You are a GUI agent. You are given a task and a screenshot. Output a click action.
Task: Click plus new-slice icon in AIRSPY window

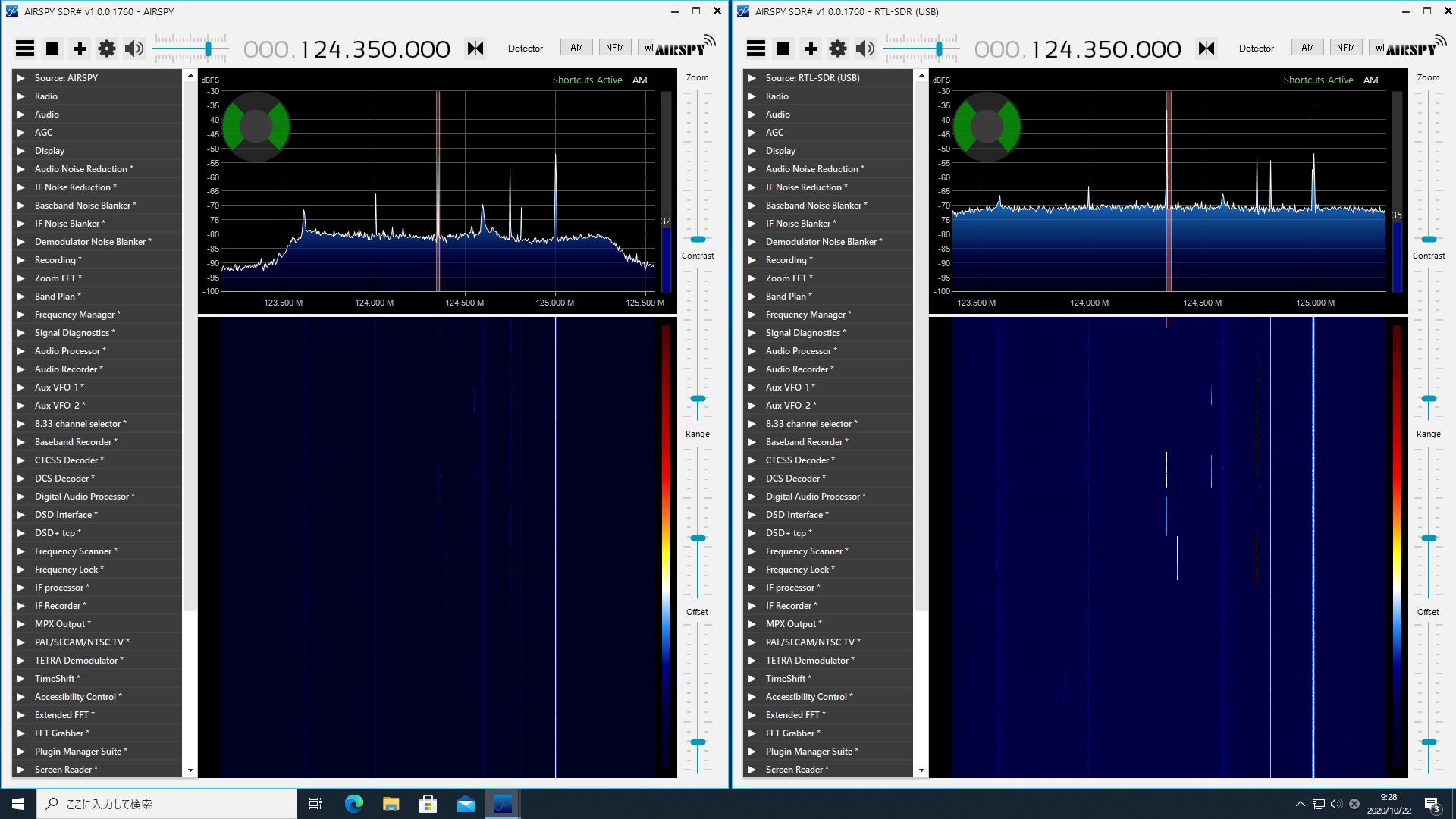(x=80, y=49)
